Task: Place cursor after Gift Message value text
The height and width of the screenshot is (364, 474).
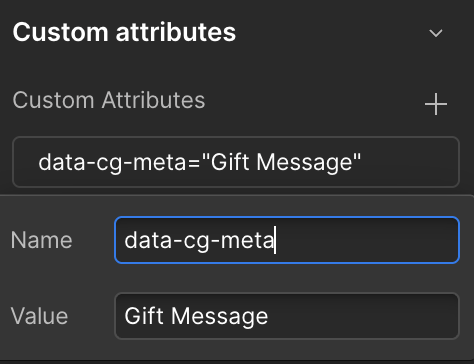Action: 269,316
